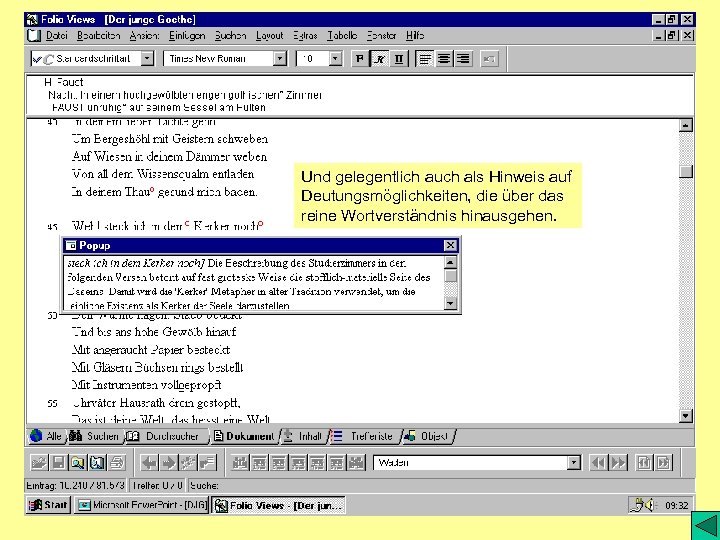The image size is (720, 540).
Task: Click the document scrollbar down arrow
Action: coord(686,416)
